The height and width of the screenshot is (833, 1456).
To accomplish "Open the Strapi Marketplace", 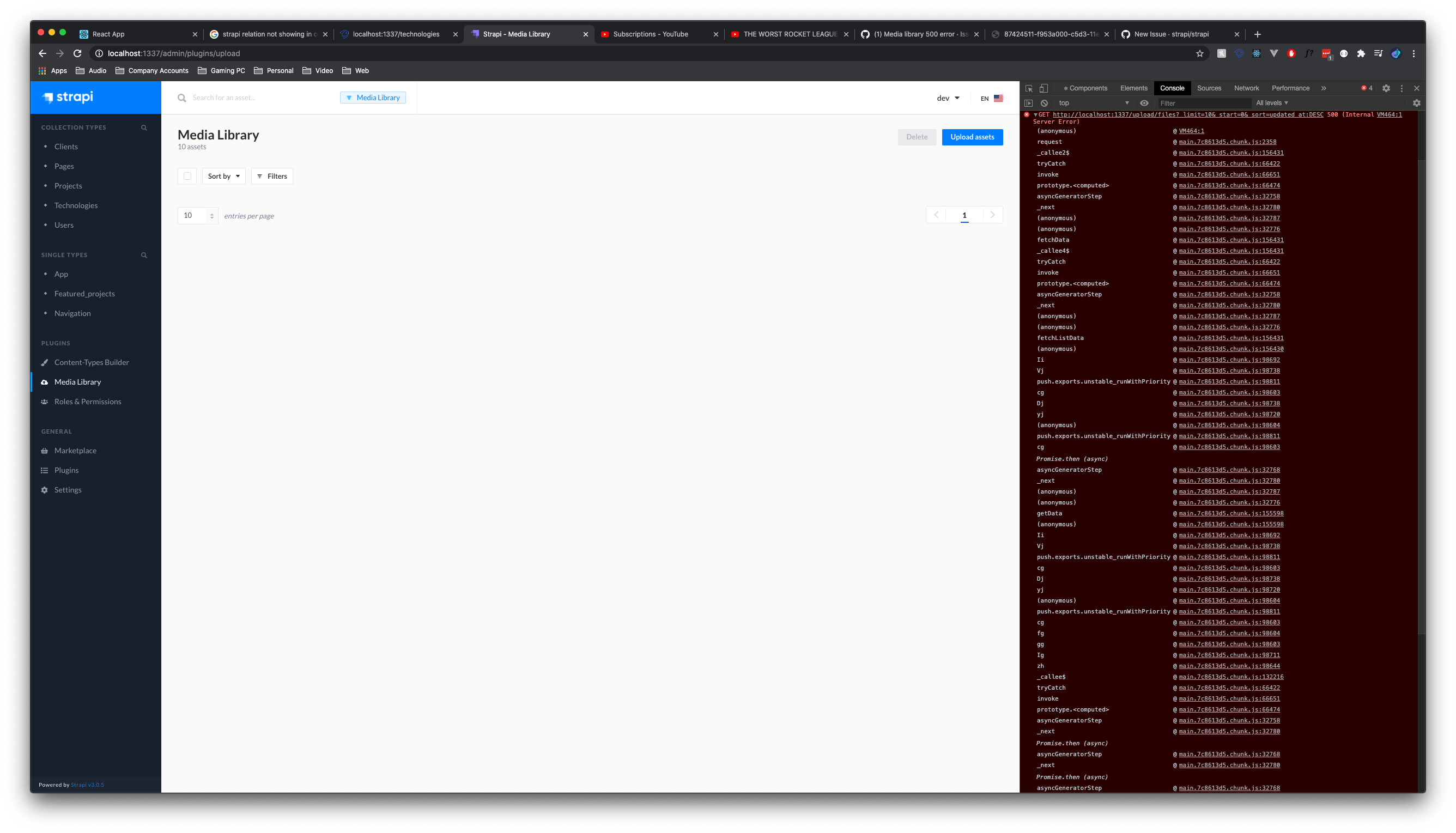I will point(75,450).
